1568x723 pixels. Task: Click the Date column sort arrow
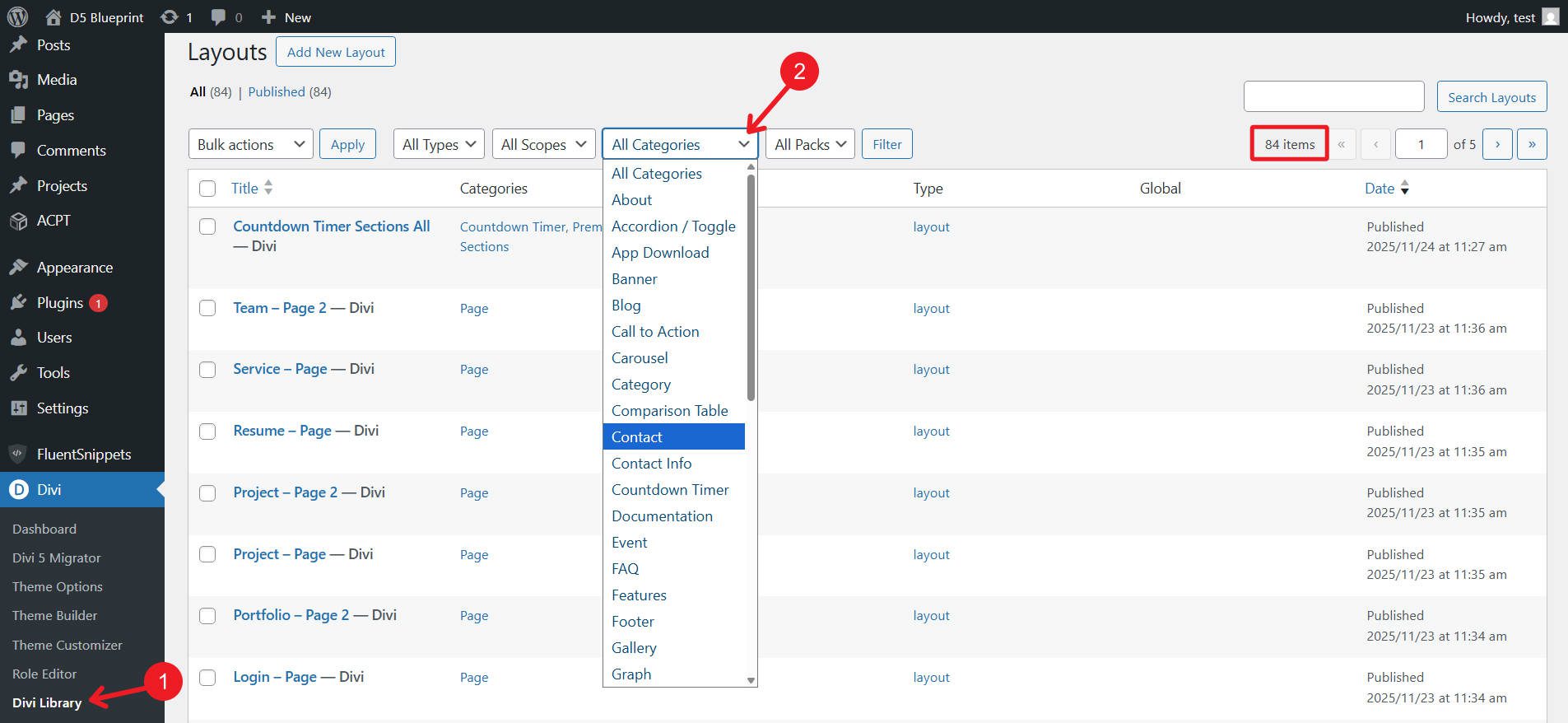point(1405,188)
